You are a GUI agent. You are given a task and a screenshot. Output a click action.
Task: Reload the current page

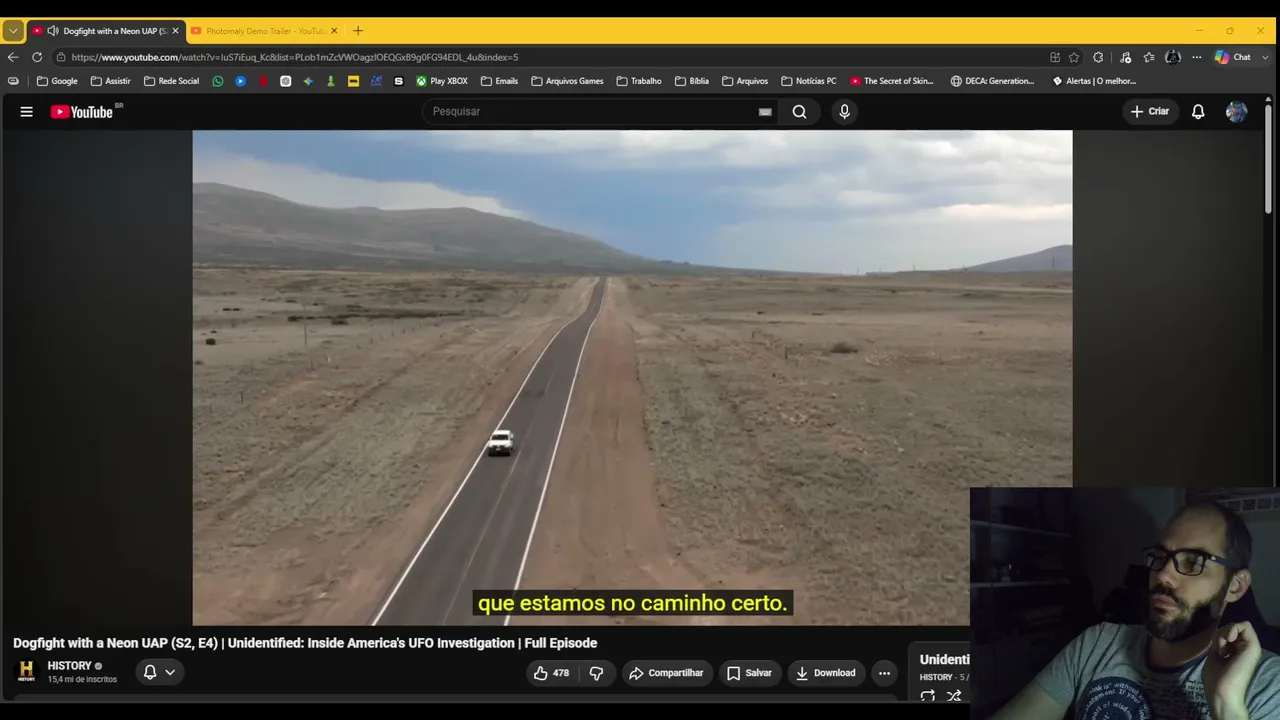(37, 57)
